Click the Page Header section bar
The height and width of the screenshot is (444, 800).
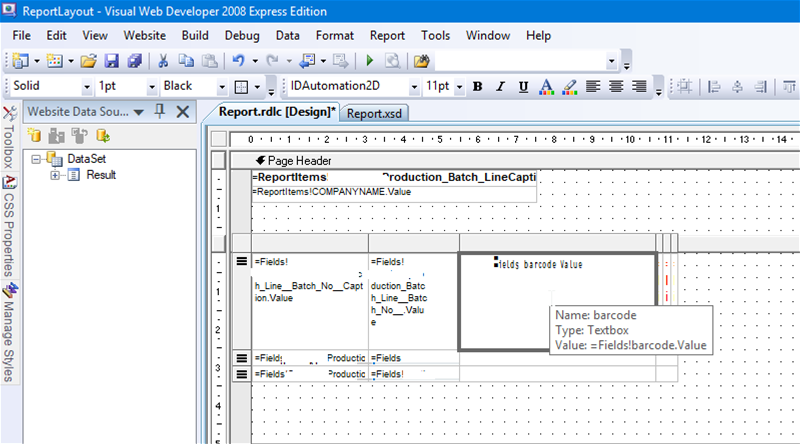(x=515, y=161)
